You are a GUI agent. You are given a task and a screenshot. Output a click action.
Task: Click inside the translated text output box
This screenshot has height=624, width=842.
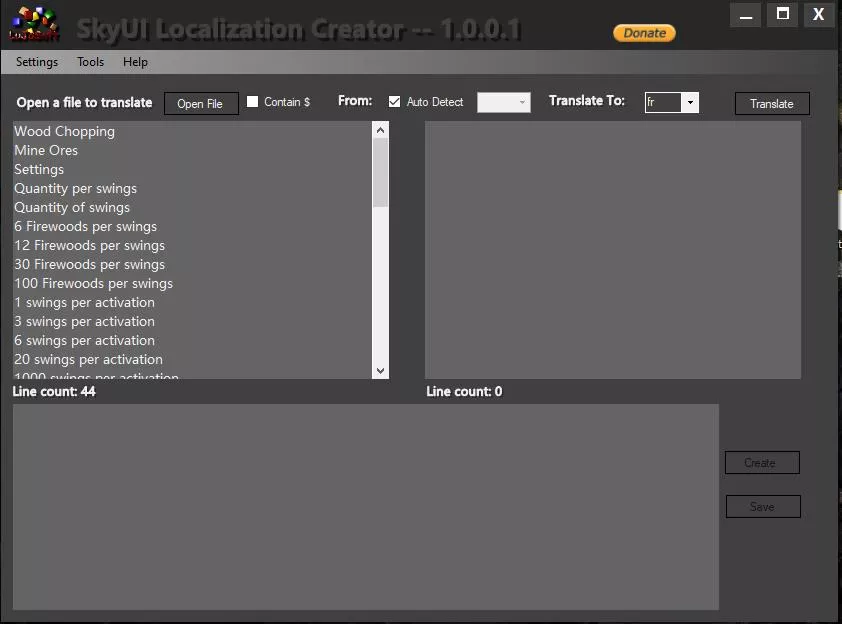[613, 250]
